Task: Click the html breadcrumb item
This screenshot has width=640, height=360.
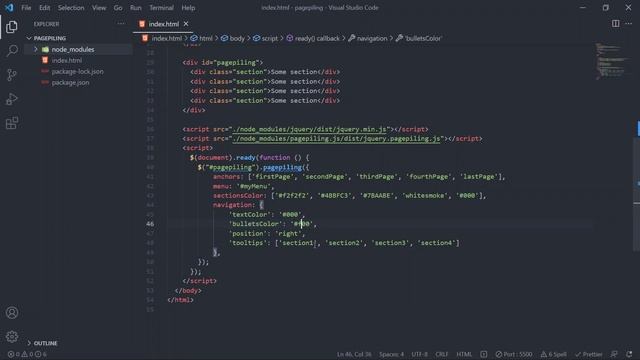Action: (x=202, y=38)
